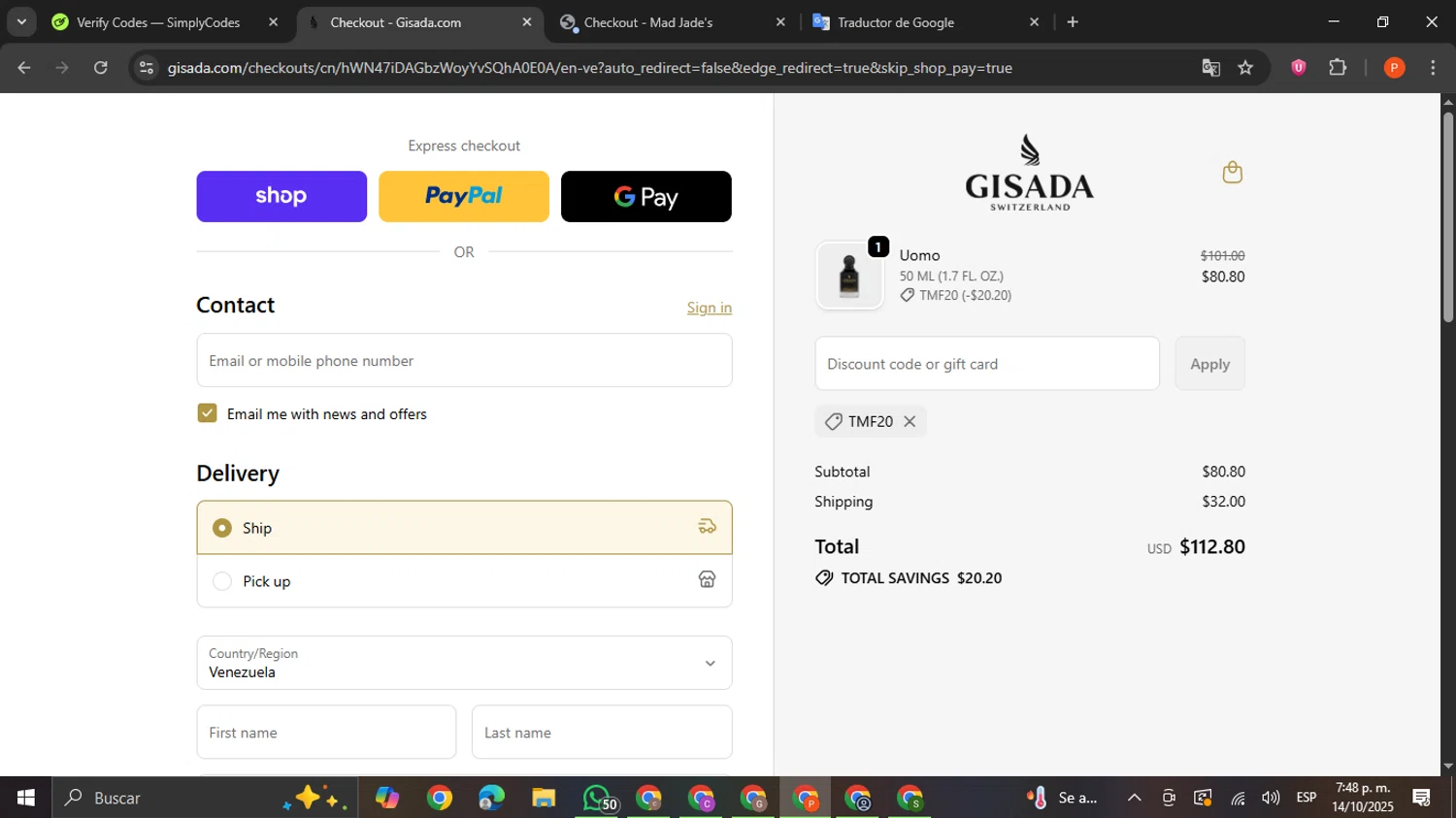This screenshot has width=1456, height=818.
Task: Focus the Last name field
Action: click(x=602, y=733)
